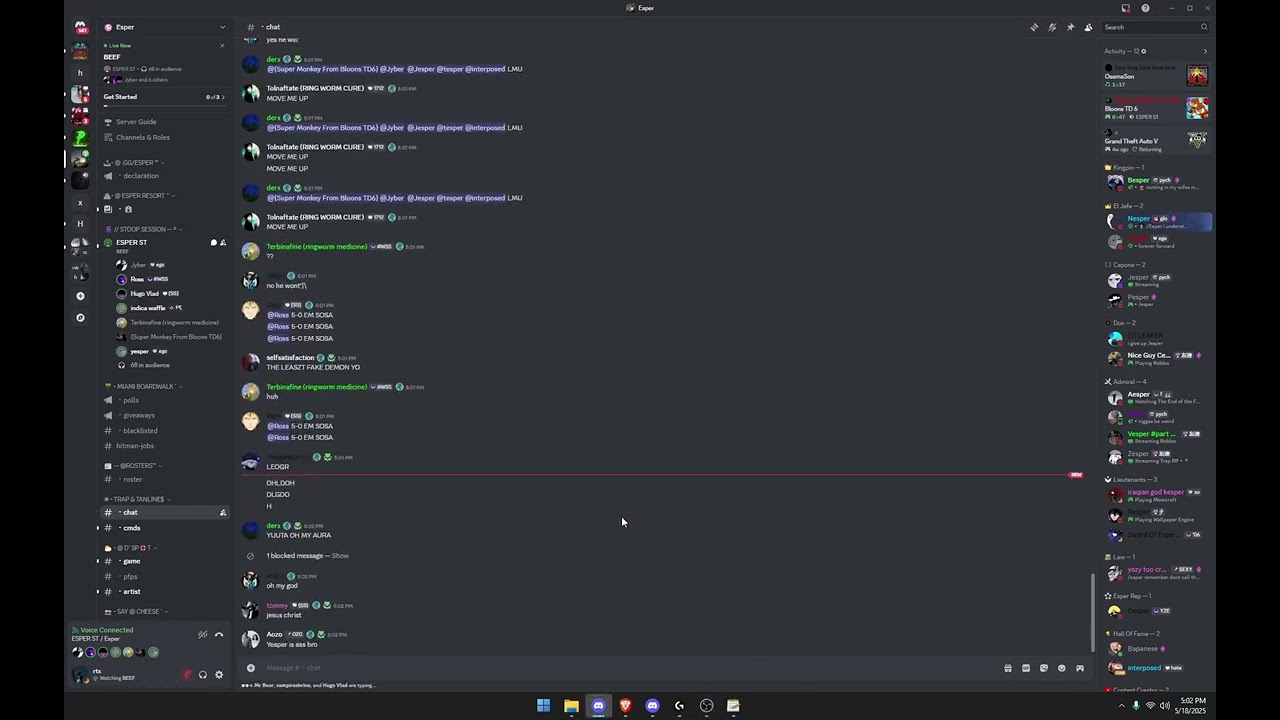
Task: Open the artist channel
Action: (x=132, y=592)
